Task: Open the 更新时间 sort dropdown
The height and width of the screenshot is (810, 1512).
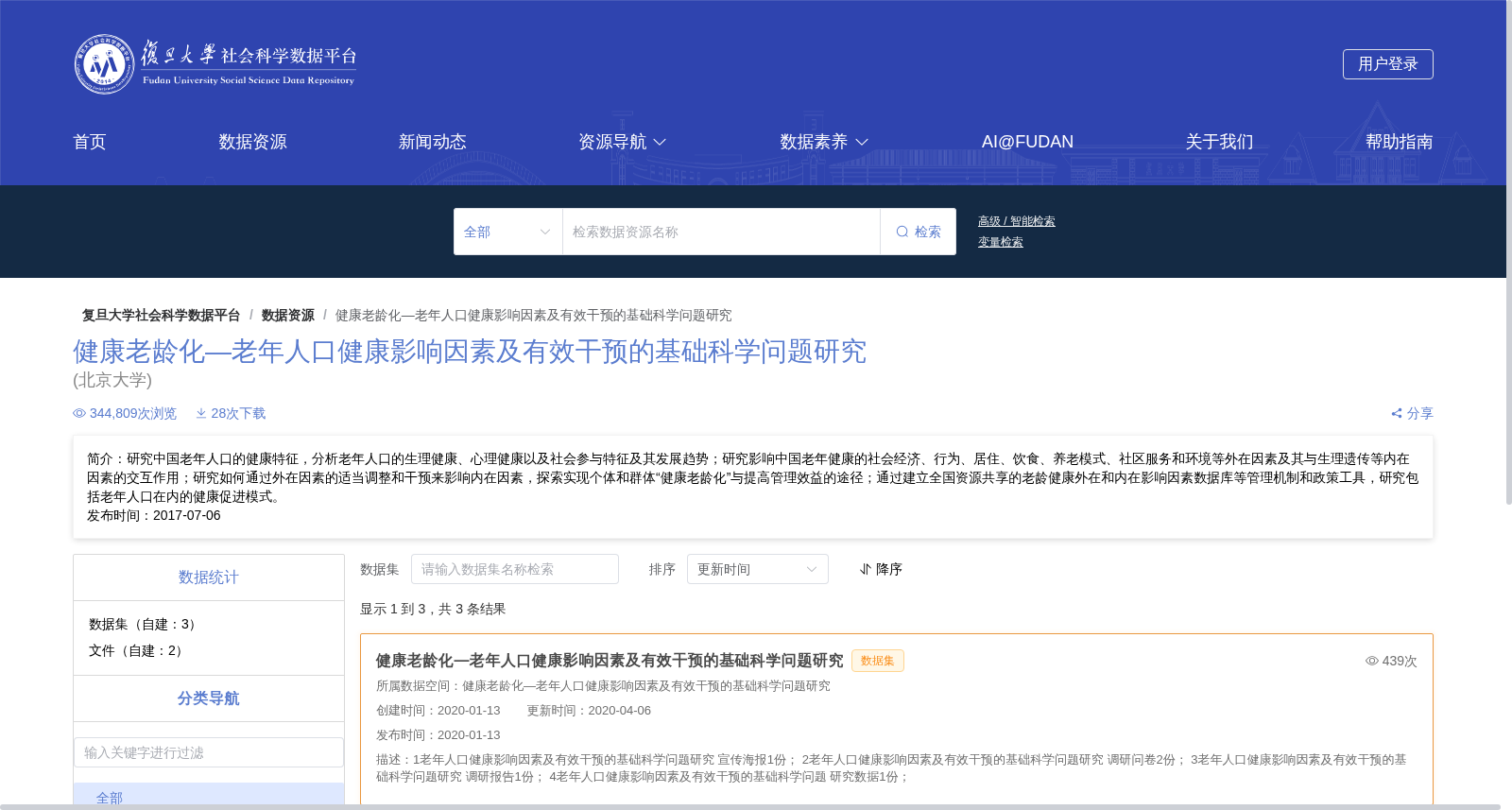Action: coord(758,569)
